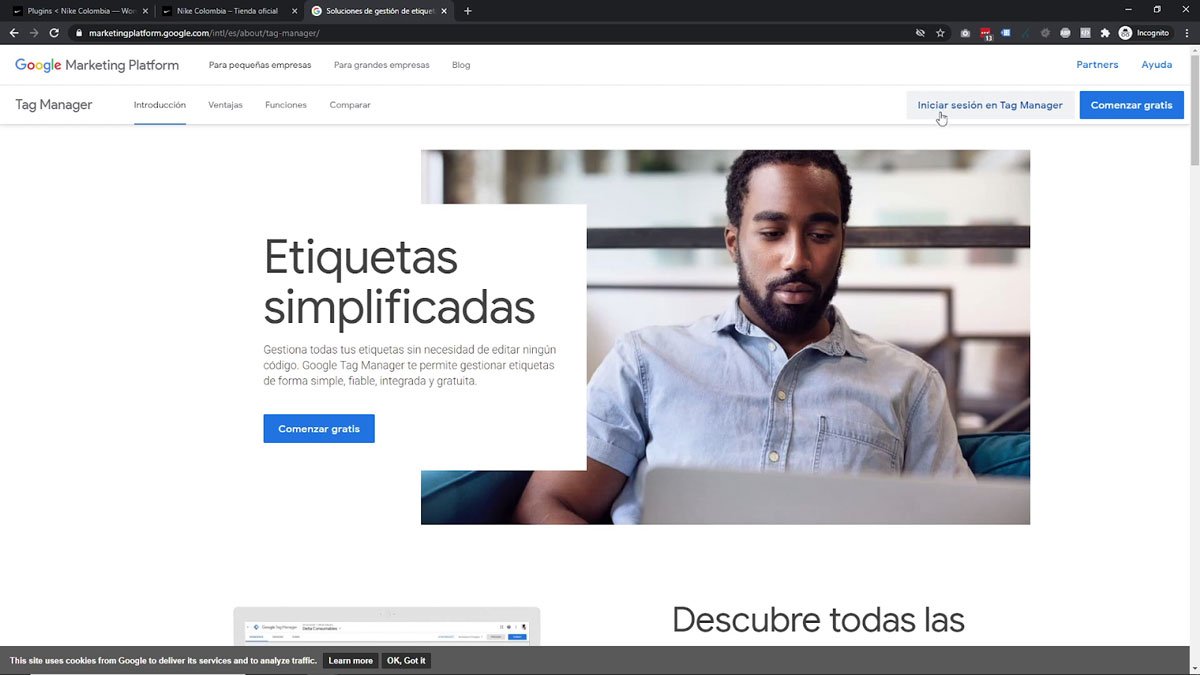Open the Partners link
The height and width of the screenshot is (675, 1200).
pos(1097,65)
